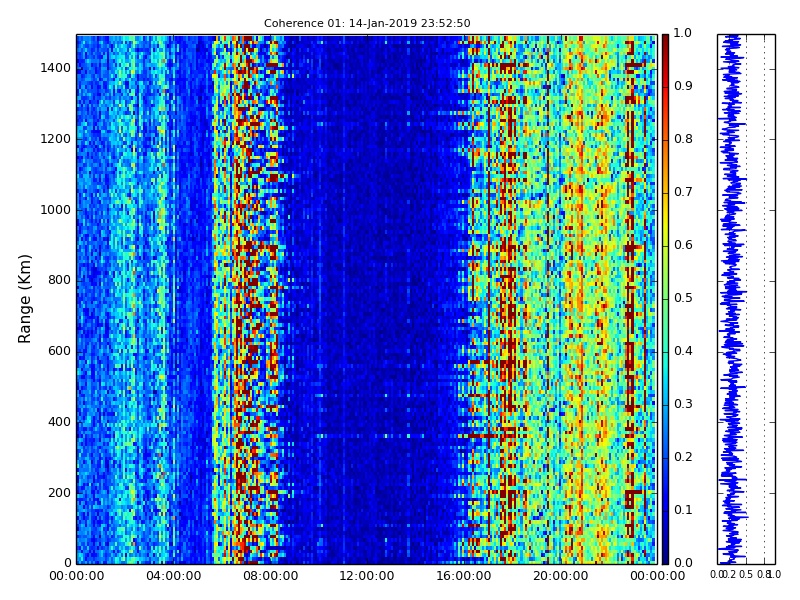Click the 0.7 colorbar tick label
800x600 pixels.
(683, 192)
